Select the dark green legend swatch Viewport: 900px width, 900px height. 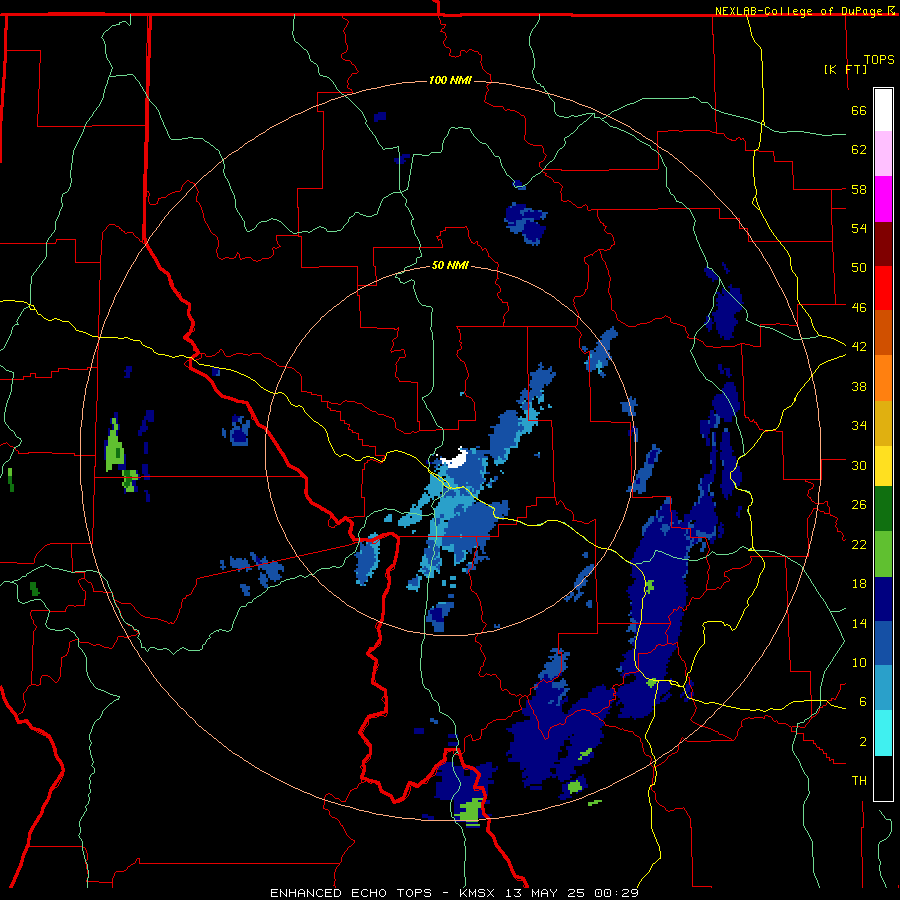pyautogui.click(x=883, y=509)
